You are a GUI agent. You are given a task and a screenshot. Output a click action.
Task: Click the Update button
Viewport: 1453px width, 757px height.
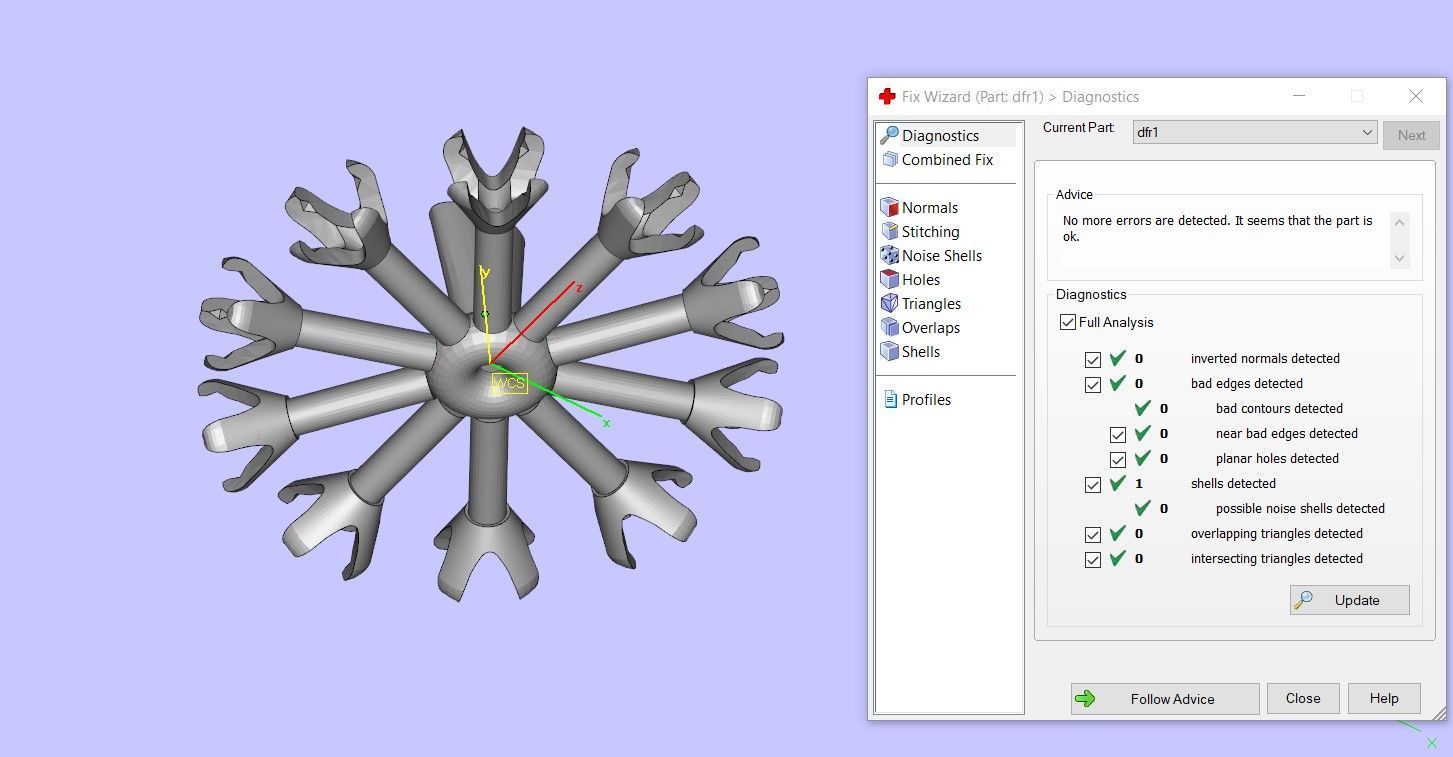pos(1349,600)
